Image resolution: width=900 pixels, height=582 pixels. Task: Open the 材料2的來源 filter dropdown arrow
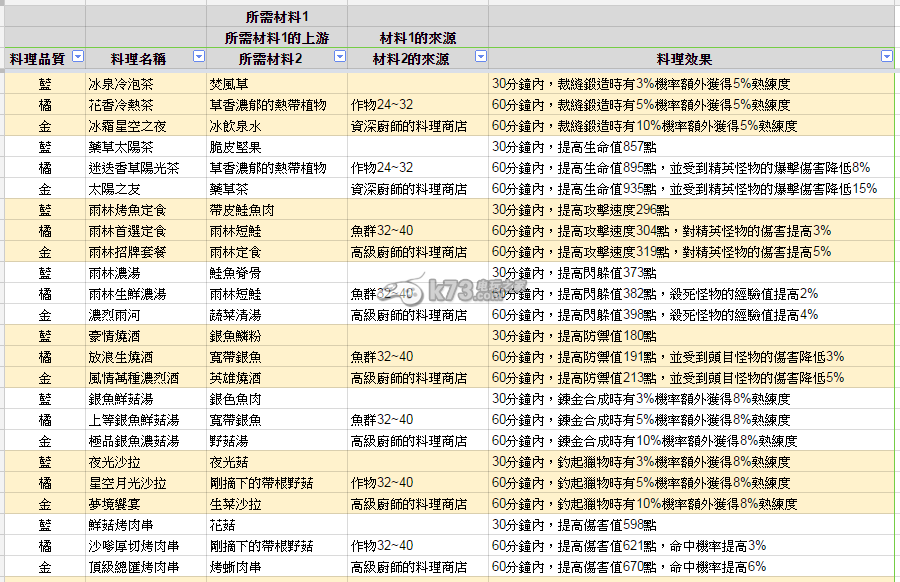480,58
